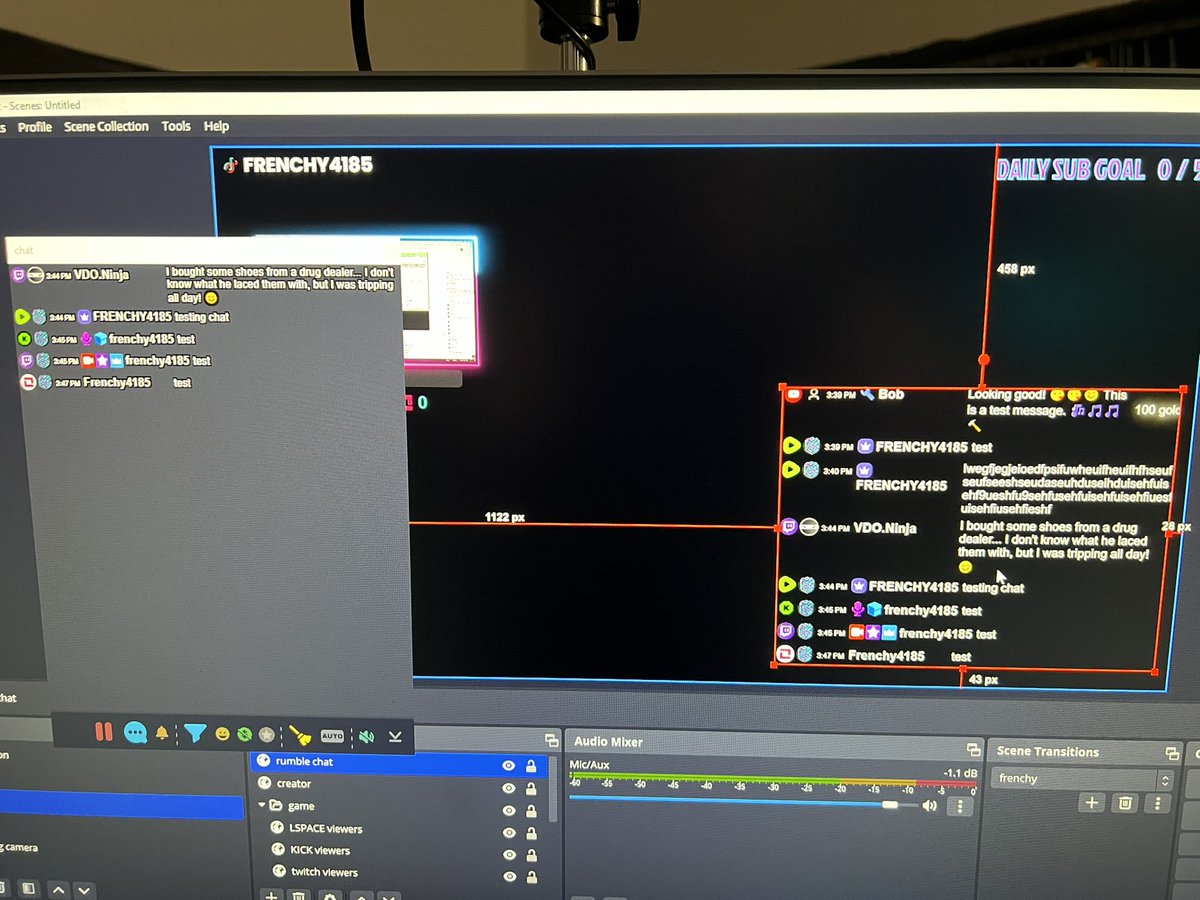The width and height of the screenshot is (1200, 900).
Task: Toggle the AUTO button in chat toolbar
Action: click(x=332, y=736)
